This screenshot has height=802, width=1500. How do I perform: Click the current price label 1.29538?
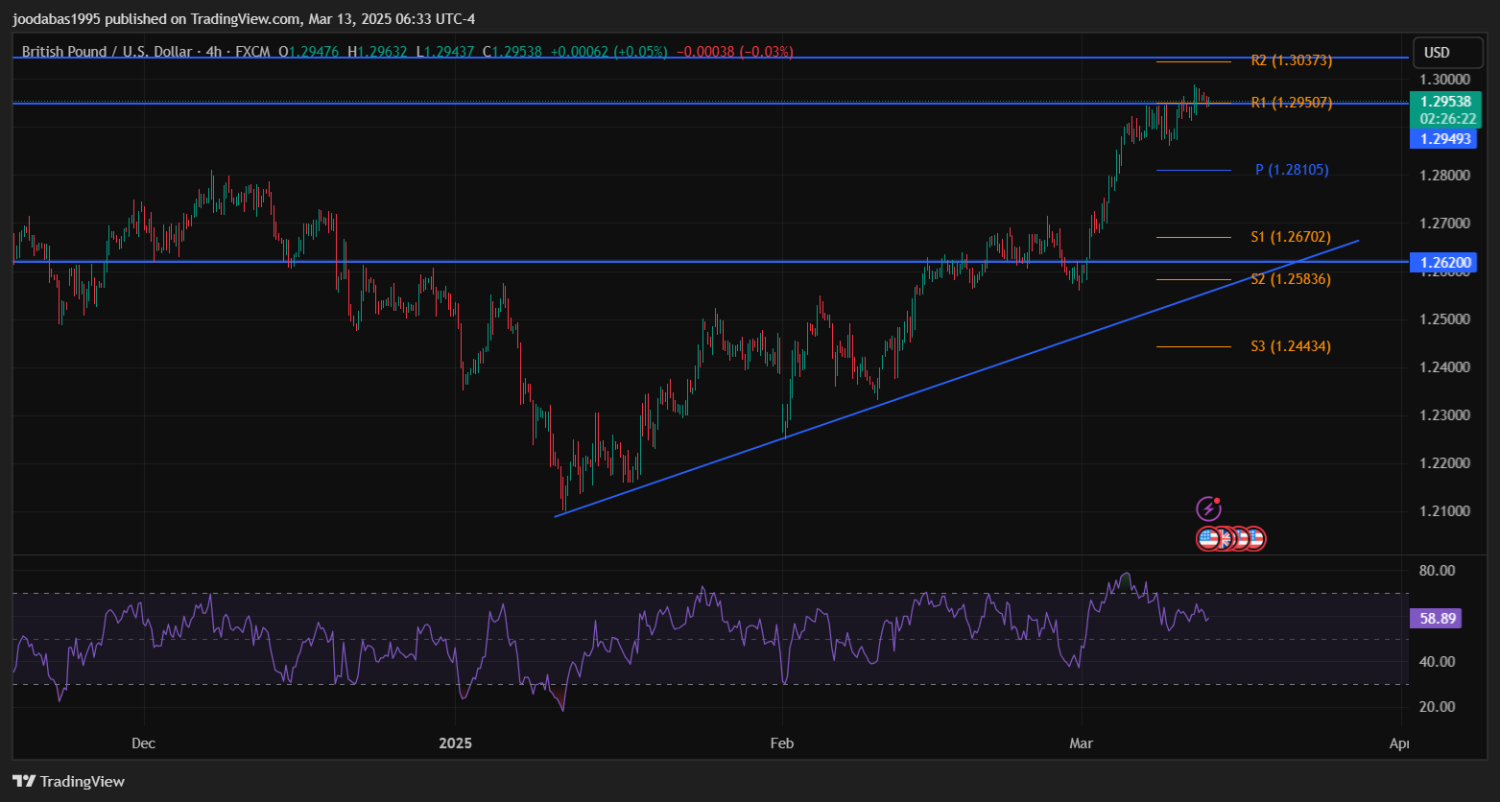click(1445, 101)
